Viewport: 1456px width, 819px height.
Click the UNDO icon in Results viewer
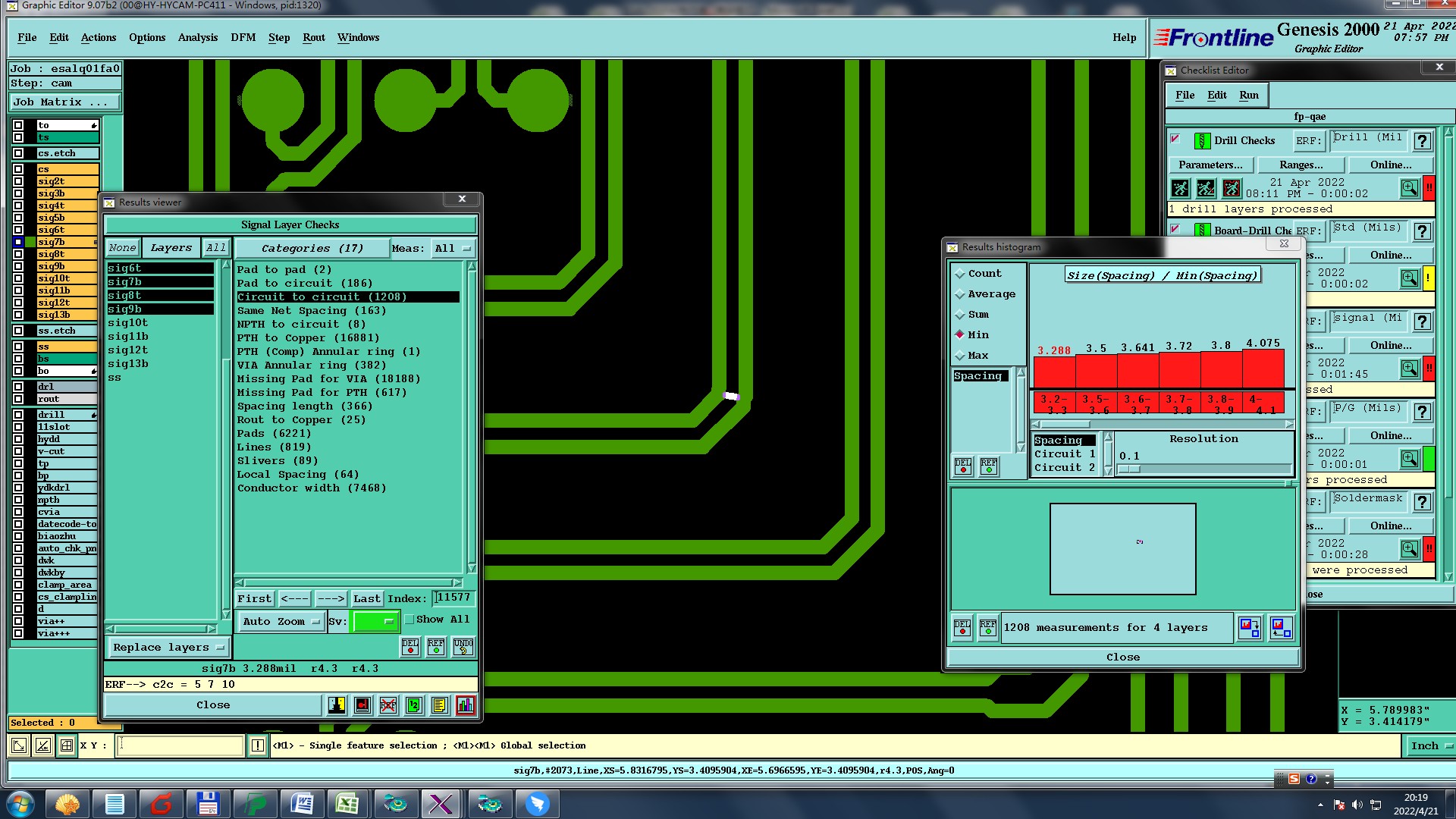(x=463, y=646)
